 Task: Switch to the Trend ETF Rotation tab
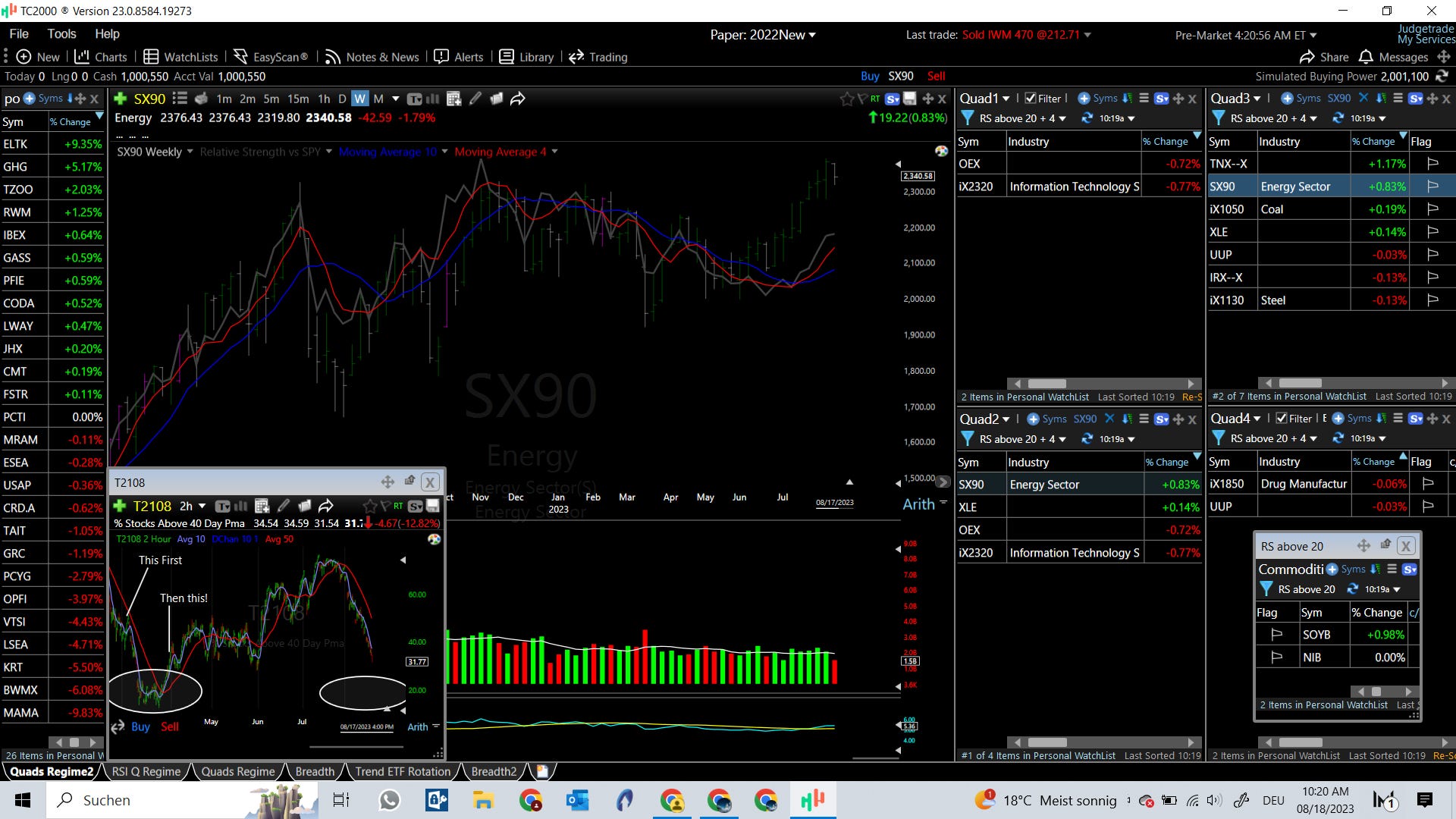tap(403, 771)
